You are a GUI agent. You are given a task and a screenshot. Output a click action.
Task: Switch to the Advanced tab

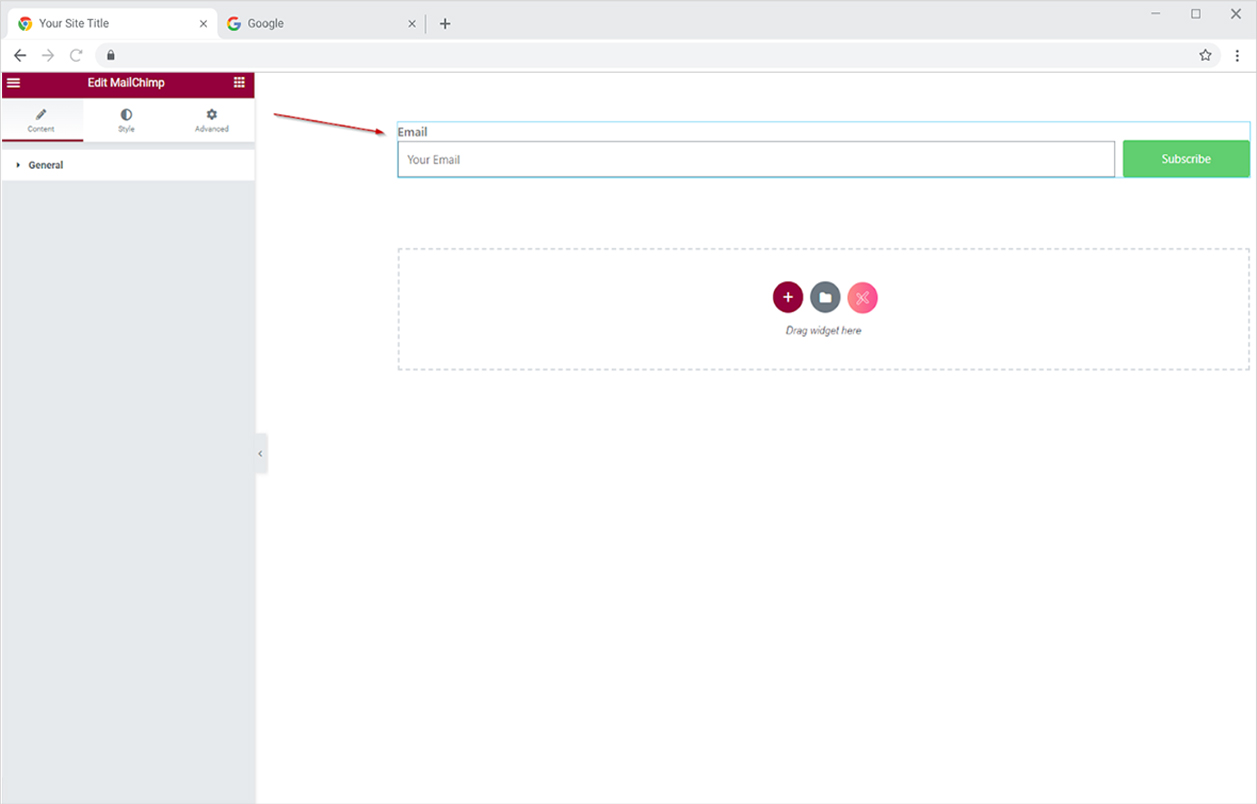(x=211, y=120)
